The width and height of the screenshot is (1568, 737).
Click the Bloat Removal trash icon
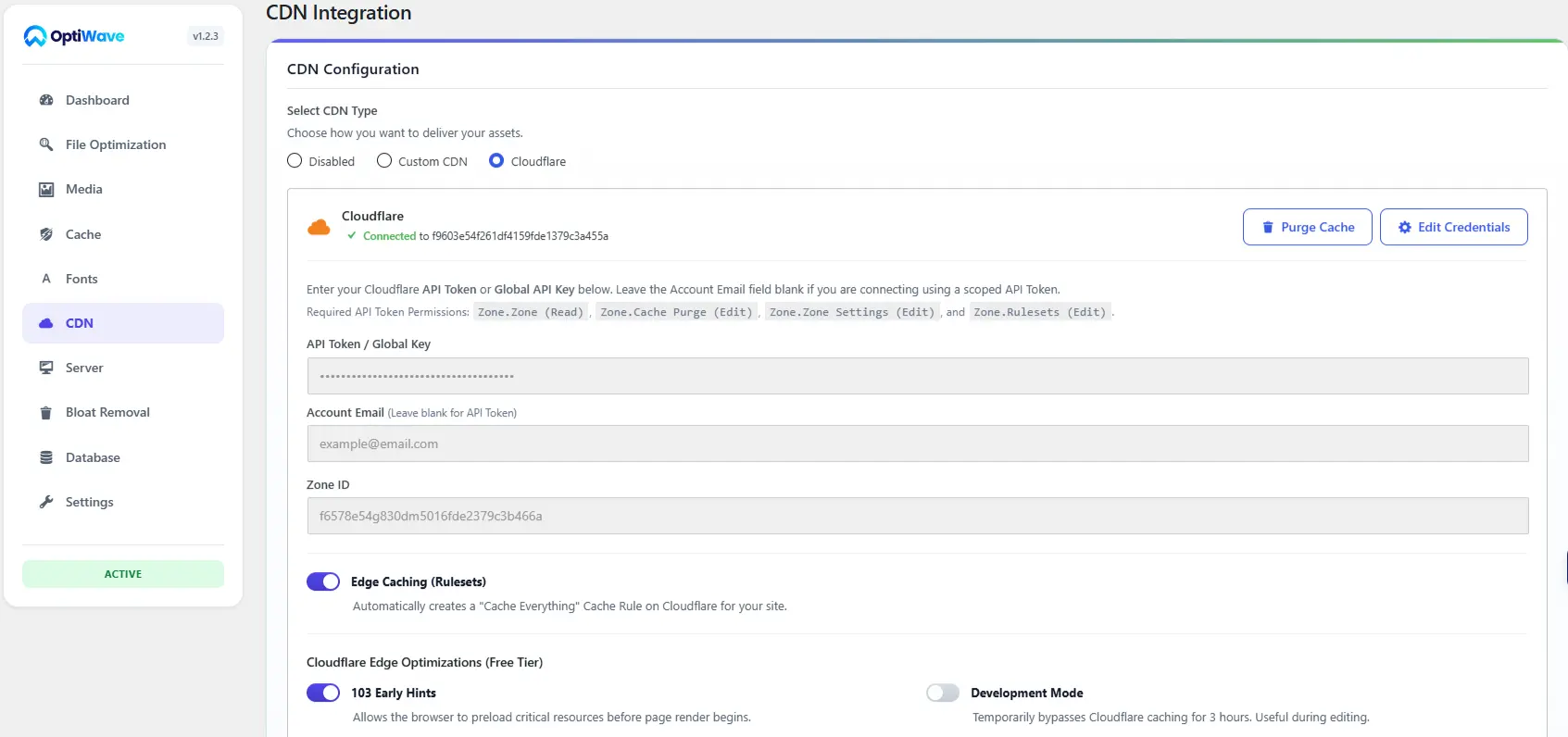point(46,413)
